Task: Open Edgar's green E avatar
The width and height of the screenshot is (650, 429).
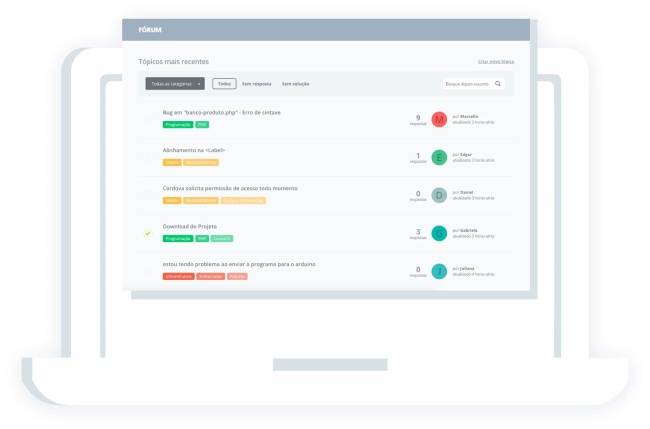Action: [439, 158]
